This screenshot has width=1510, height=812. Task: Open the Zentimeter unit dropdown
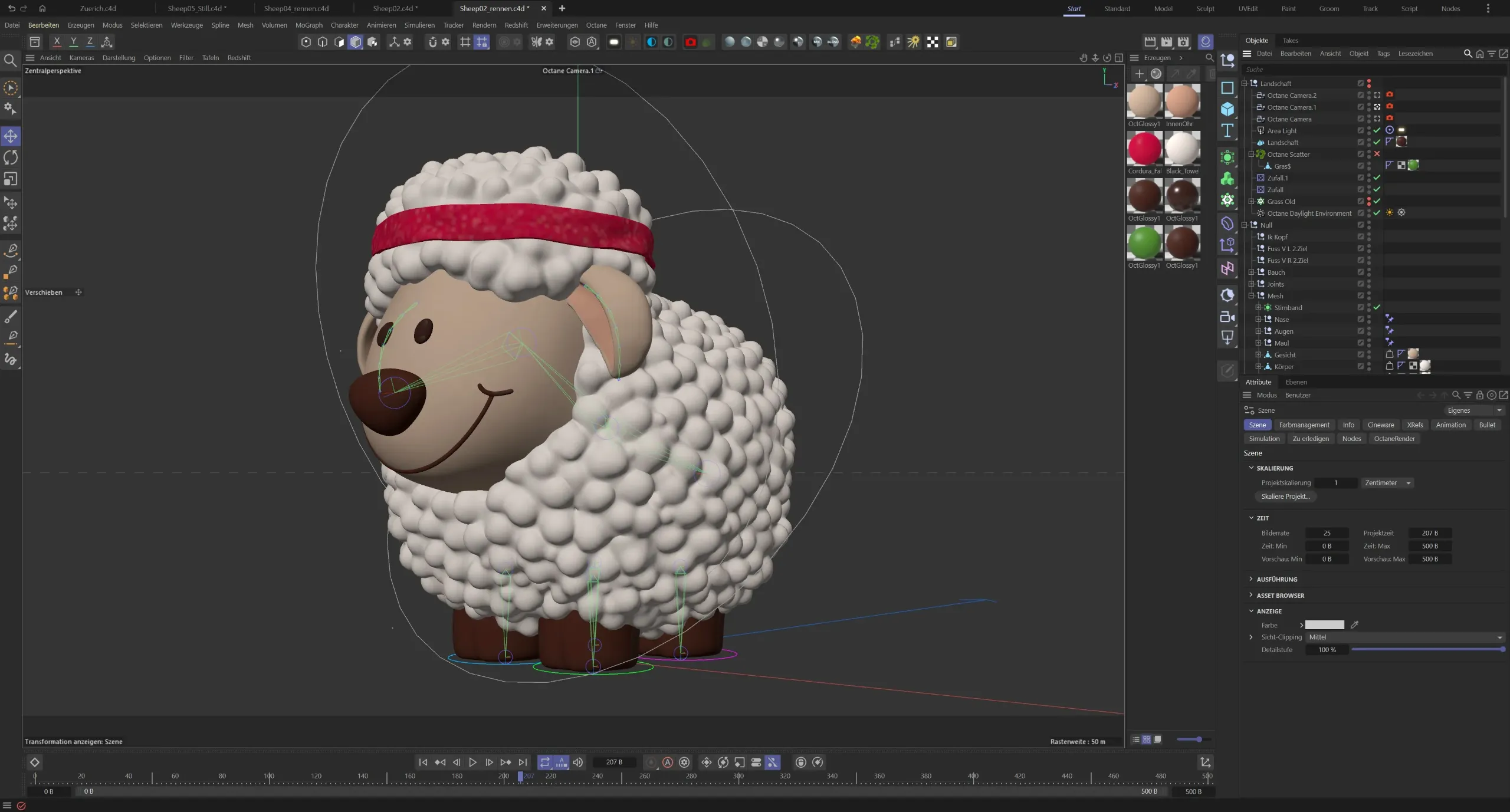[1387, 482]
